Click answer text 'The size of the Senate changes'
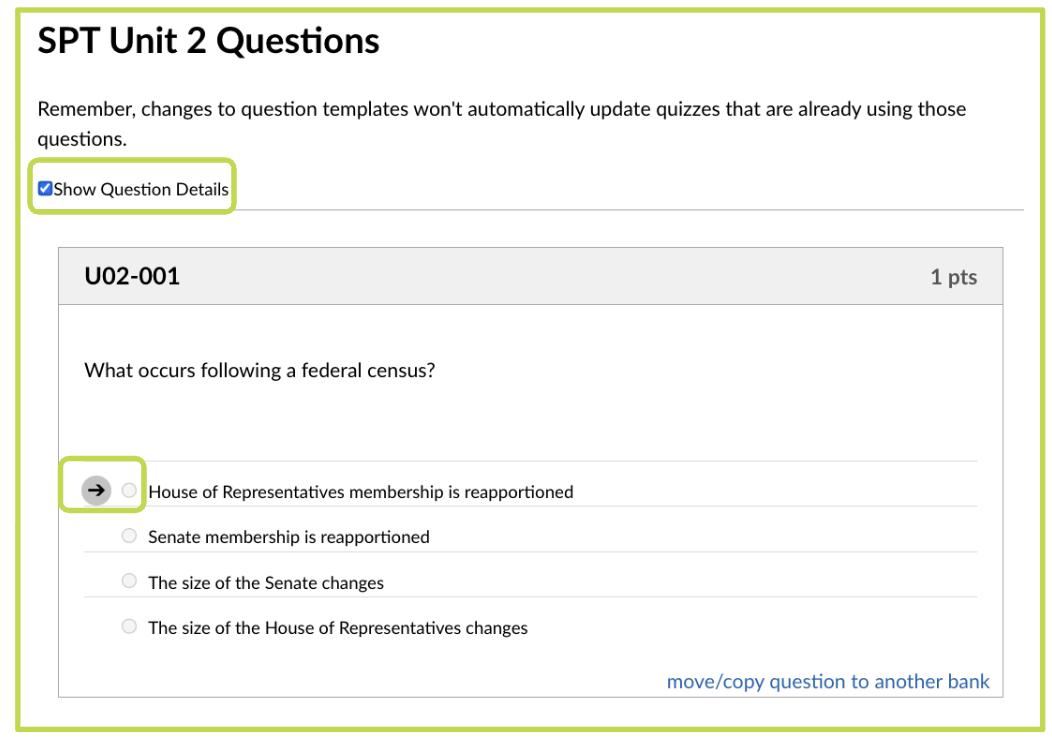Image resolution: width=1052 pixels, height=744 pixels. 265,583
